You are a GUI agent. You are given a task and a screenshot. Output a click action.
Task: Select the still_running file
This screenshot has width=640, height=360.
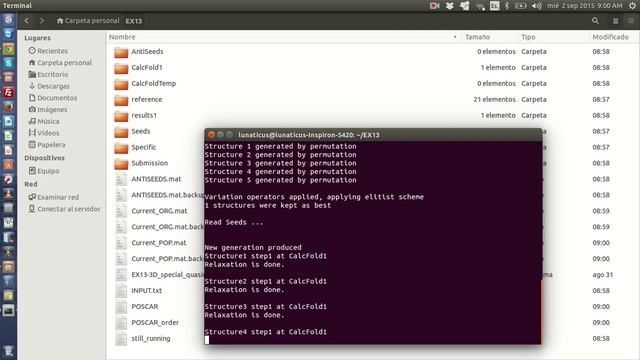(151, 338)
